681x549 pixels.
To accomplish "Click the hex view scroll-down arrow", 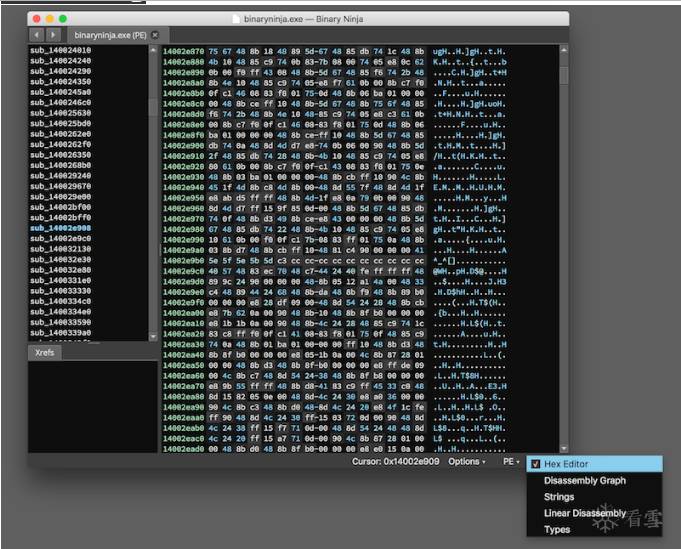I will (x=564, y=448).
